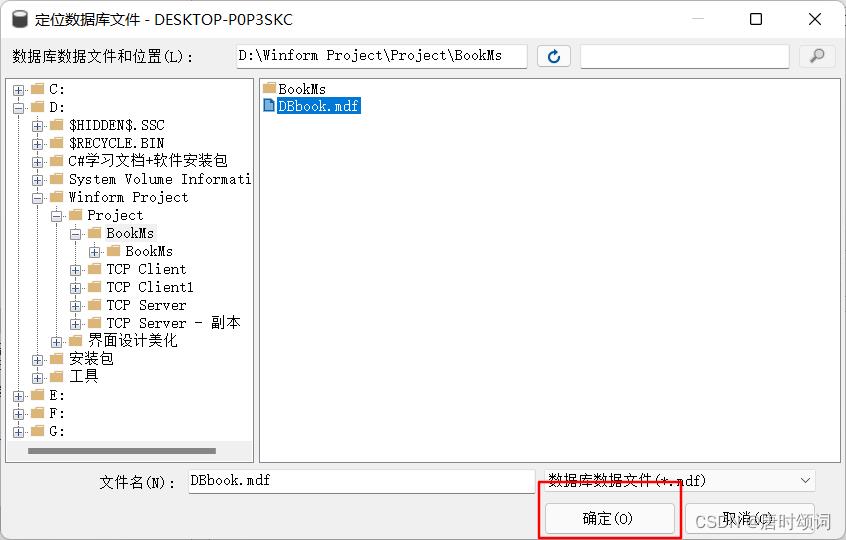Viewport: 846px width, 540px height.
Task: Click the C: drive folder icon
Action: (x=37, y=88)
